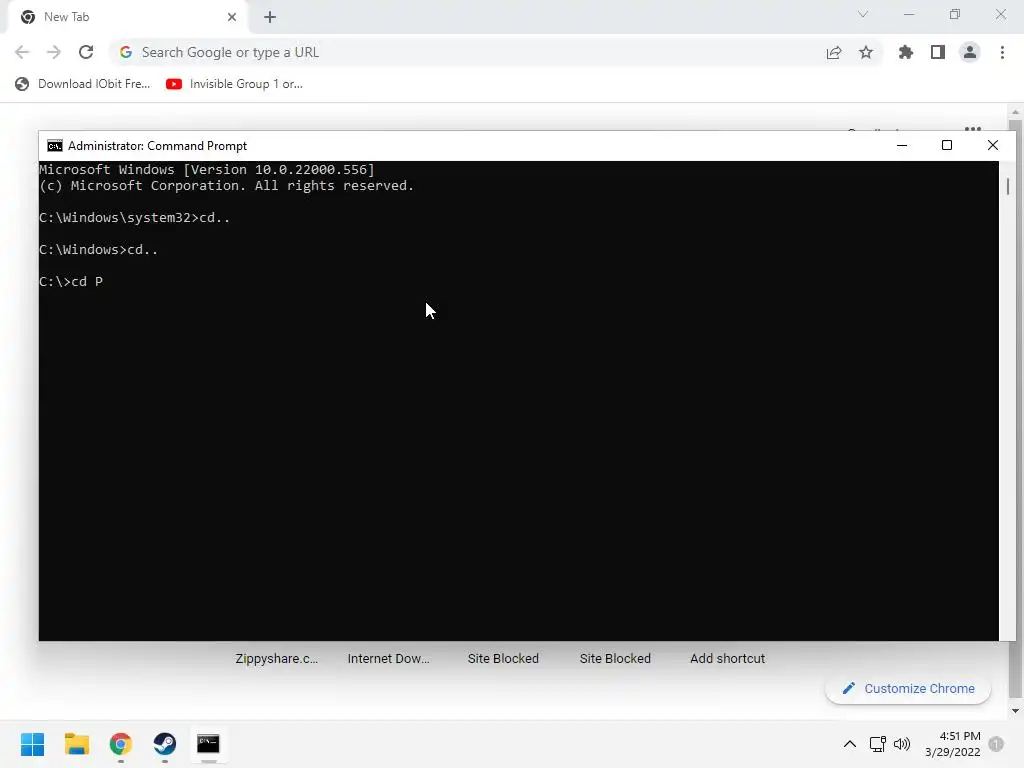Open Chrome extensions puzzle icon

[x=906, y=52]
